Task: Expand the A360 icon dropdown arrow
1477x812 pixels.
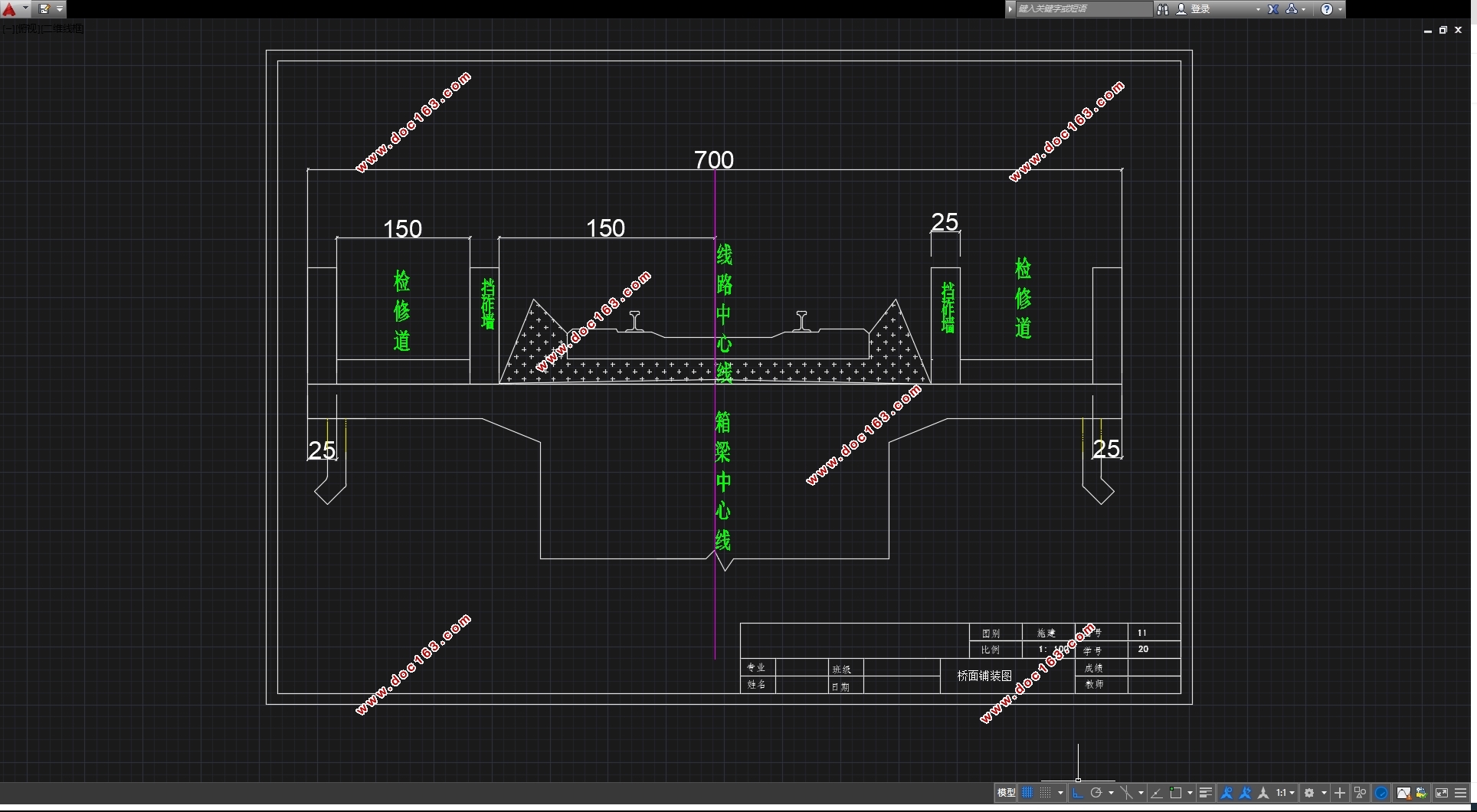Action: pyautogui.click(x=1304, y=9)
